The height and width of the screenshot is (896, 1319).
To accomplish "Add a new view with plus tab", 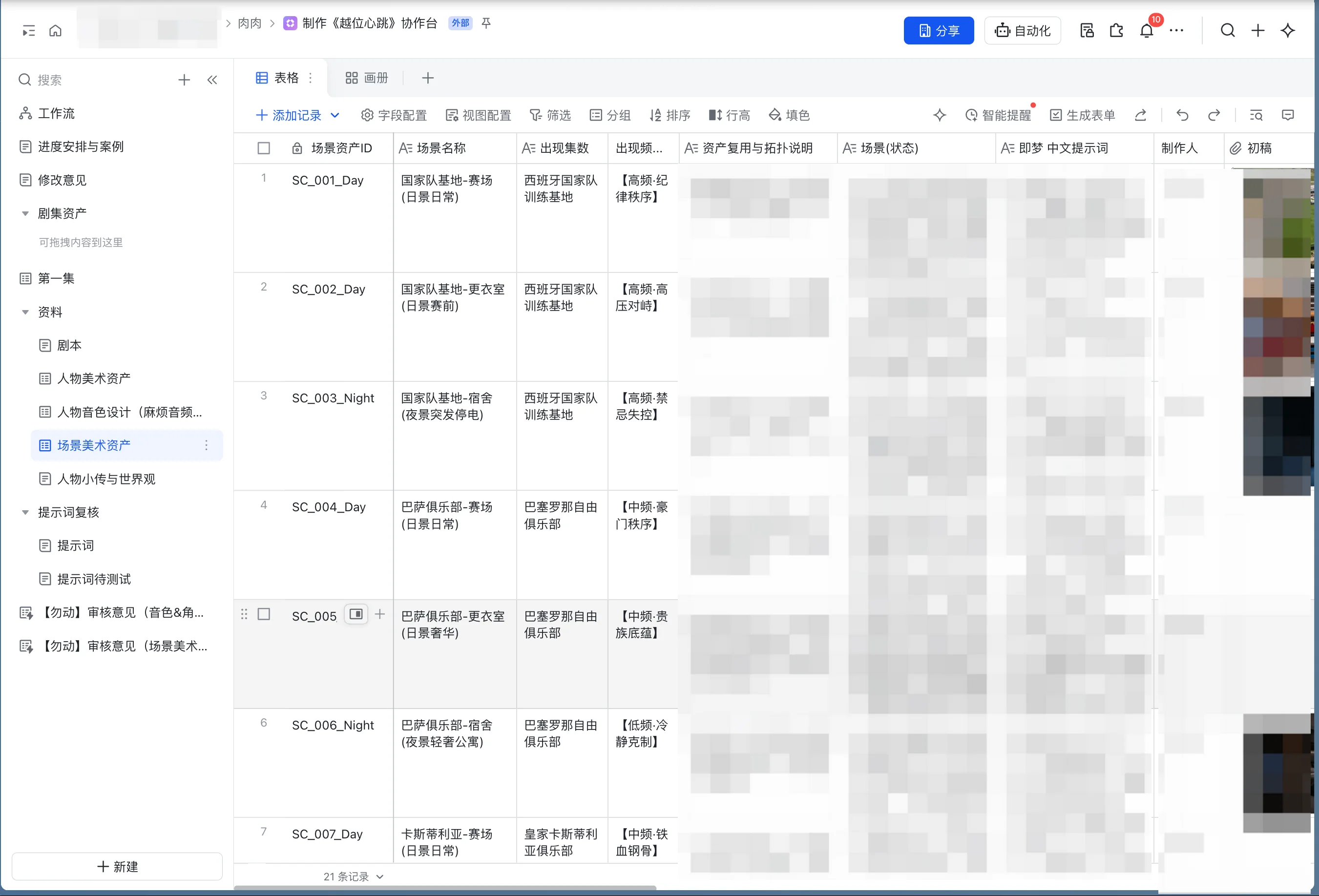I will tap(428, 78).
